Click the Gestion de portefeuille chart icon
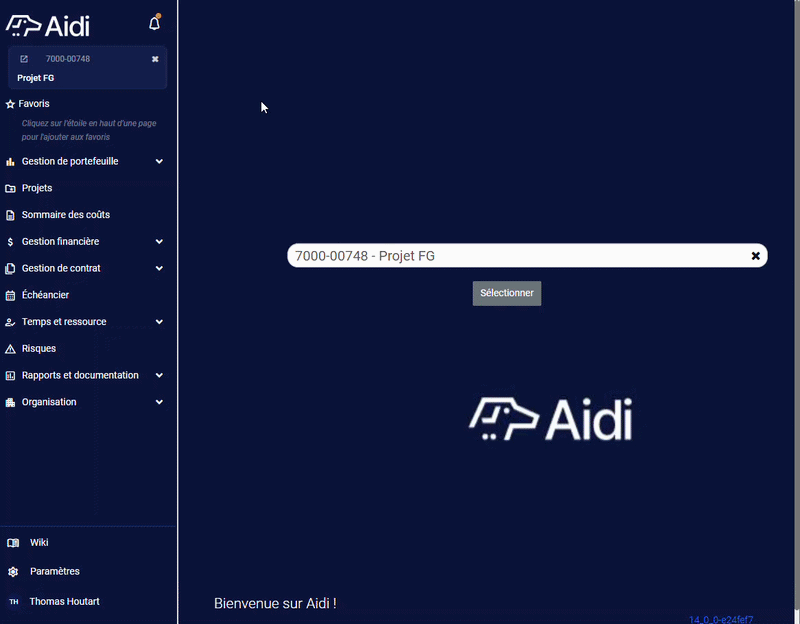Screen dimensions: 800x624 coord(10,162)
